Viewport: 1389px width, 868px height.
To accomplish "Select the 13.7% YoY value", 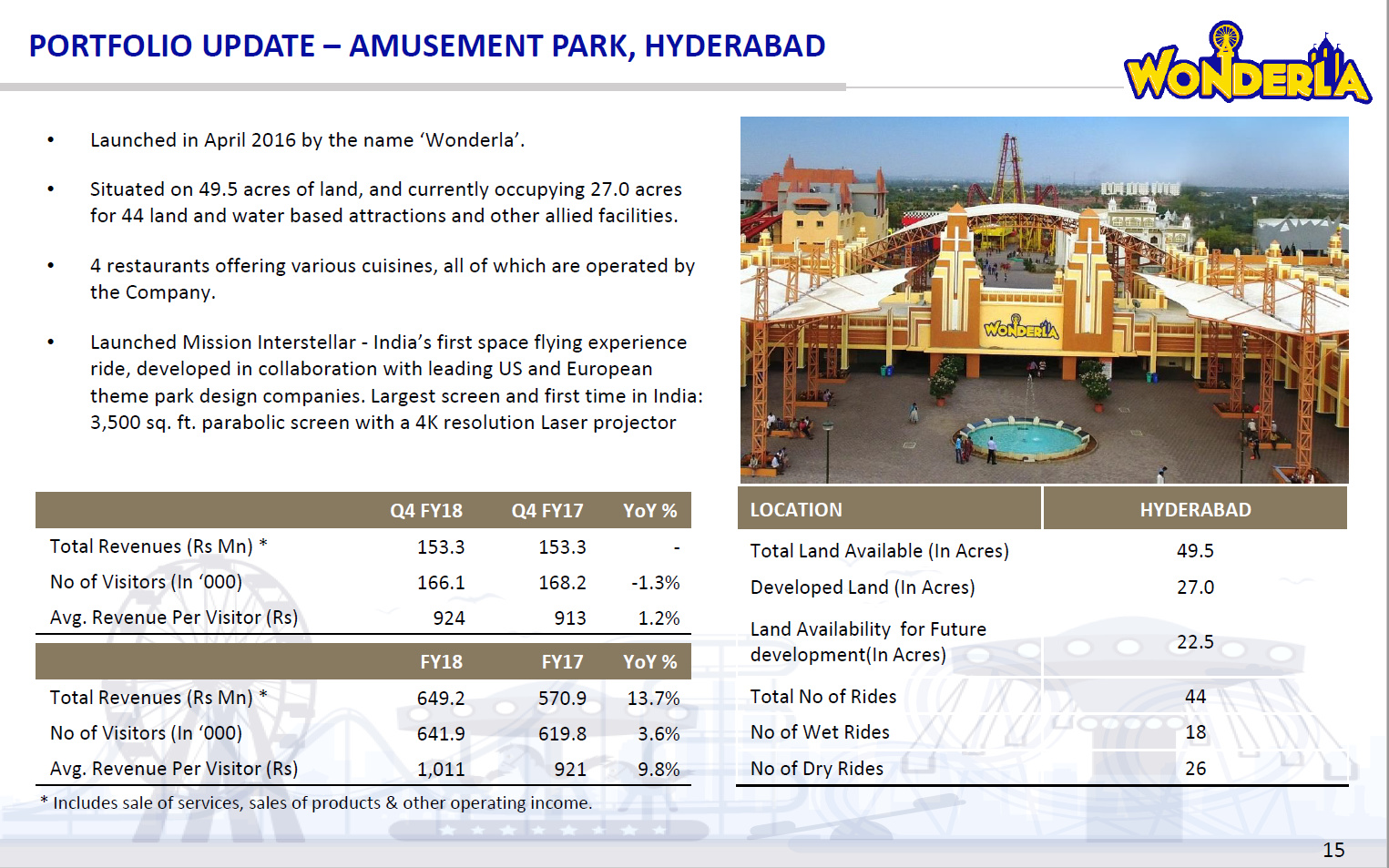I will tap(653, 699).
